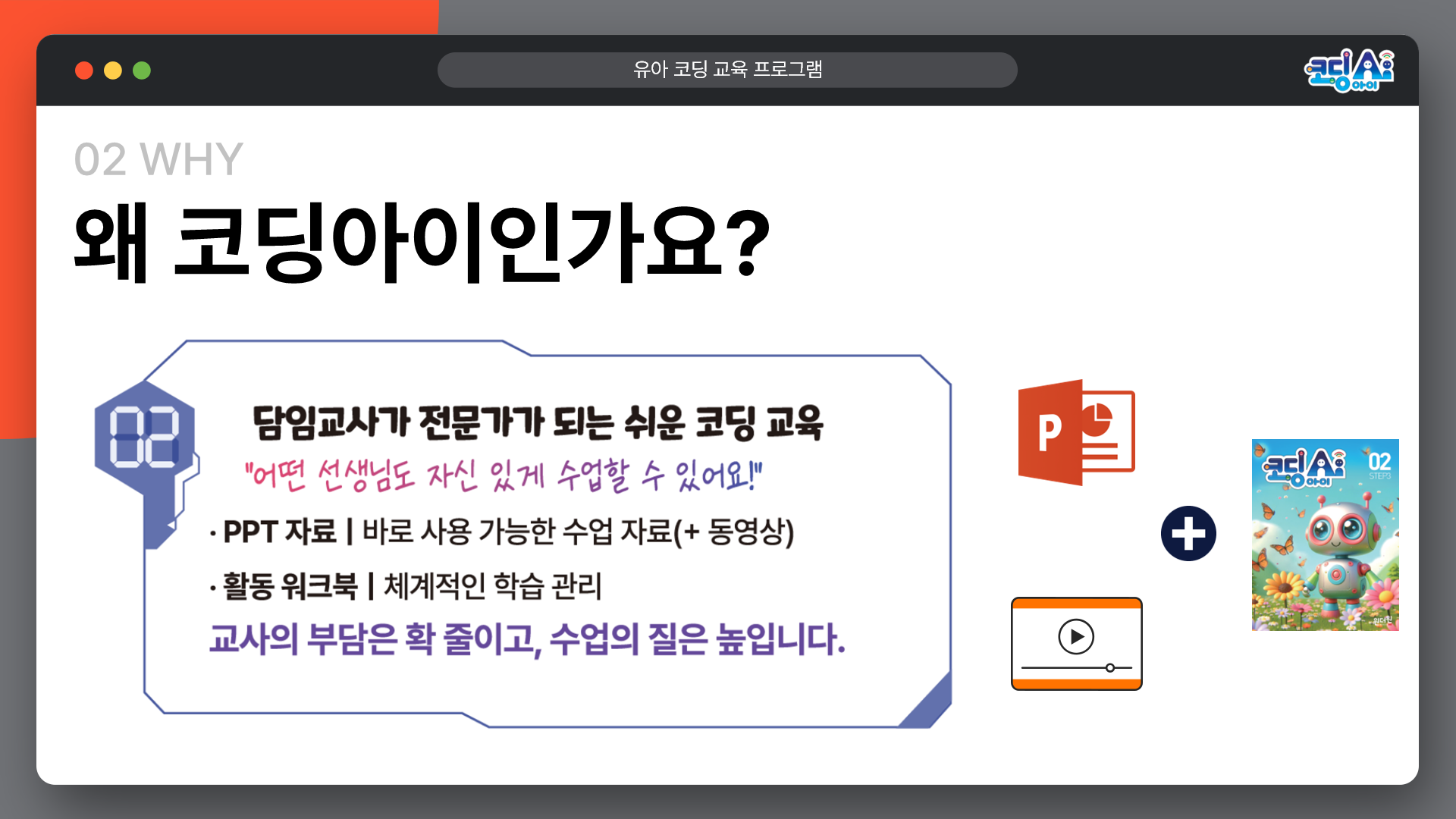Select the PPT 자료 bullet line
Screen dimensions: 1456x819
tap(501, 532)
